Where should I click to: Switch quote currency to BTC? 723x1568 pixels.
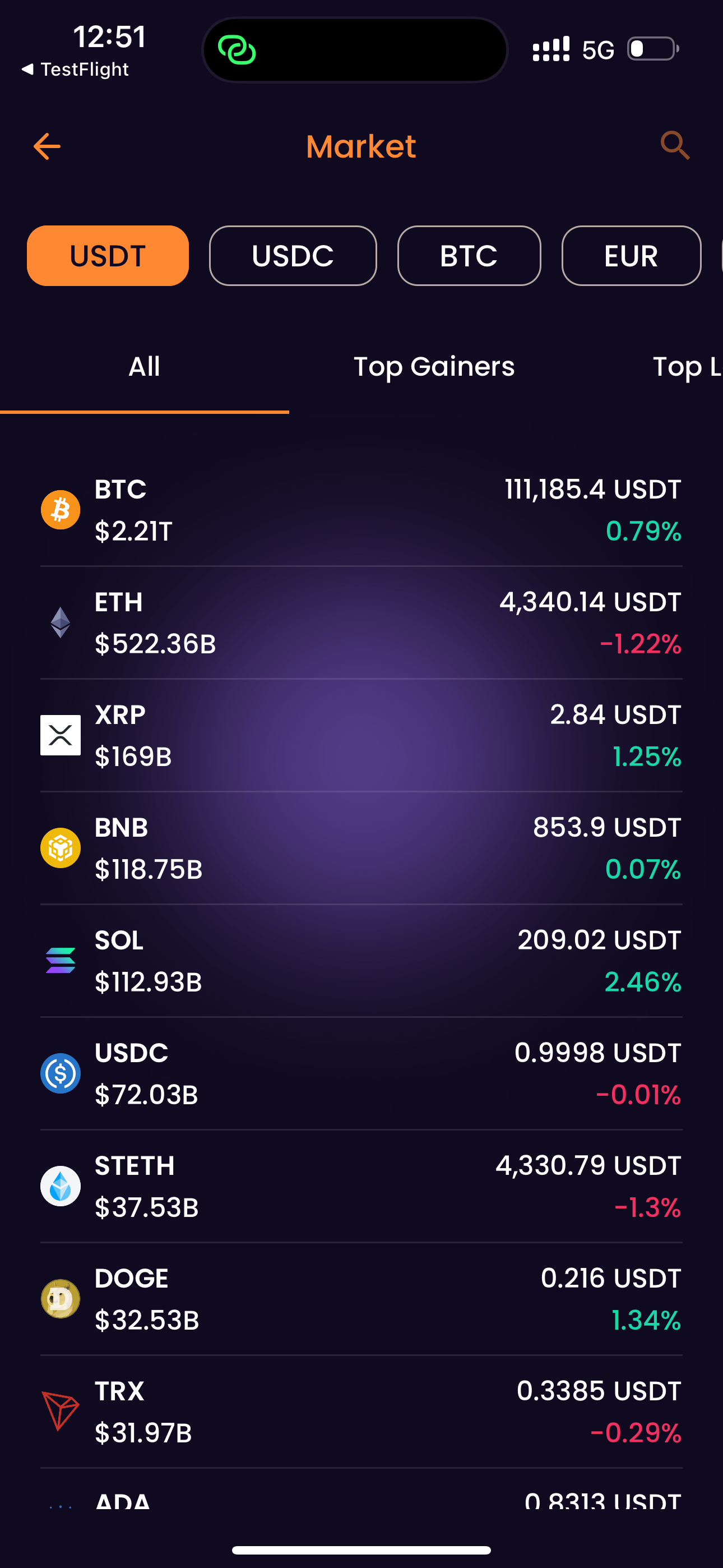pos(469,256)
